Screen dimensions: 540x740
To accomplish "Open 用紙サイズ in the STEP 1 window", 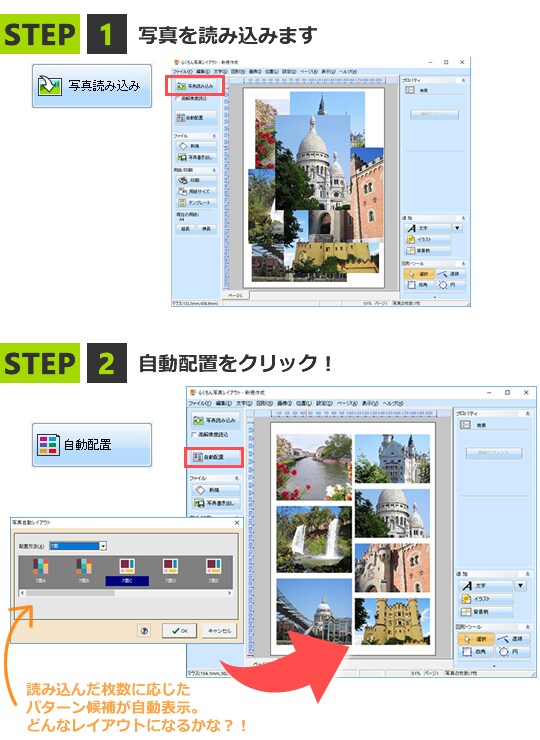I will 195,191.
